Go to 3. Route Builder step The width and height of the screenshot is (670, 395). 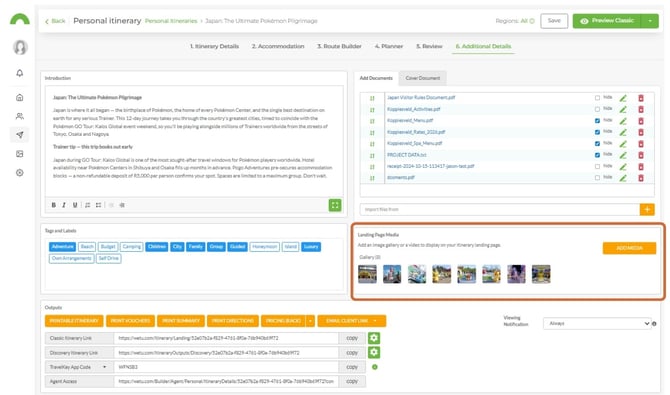(339, 46)
